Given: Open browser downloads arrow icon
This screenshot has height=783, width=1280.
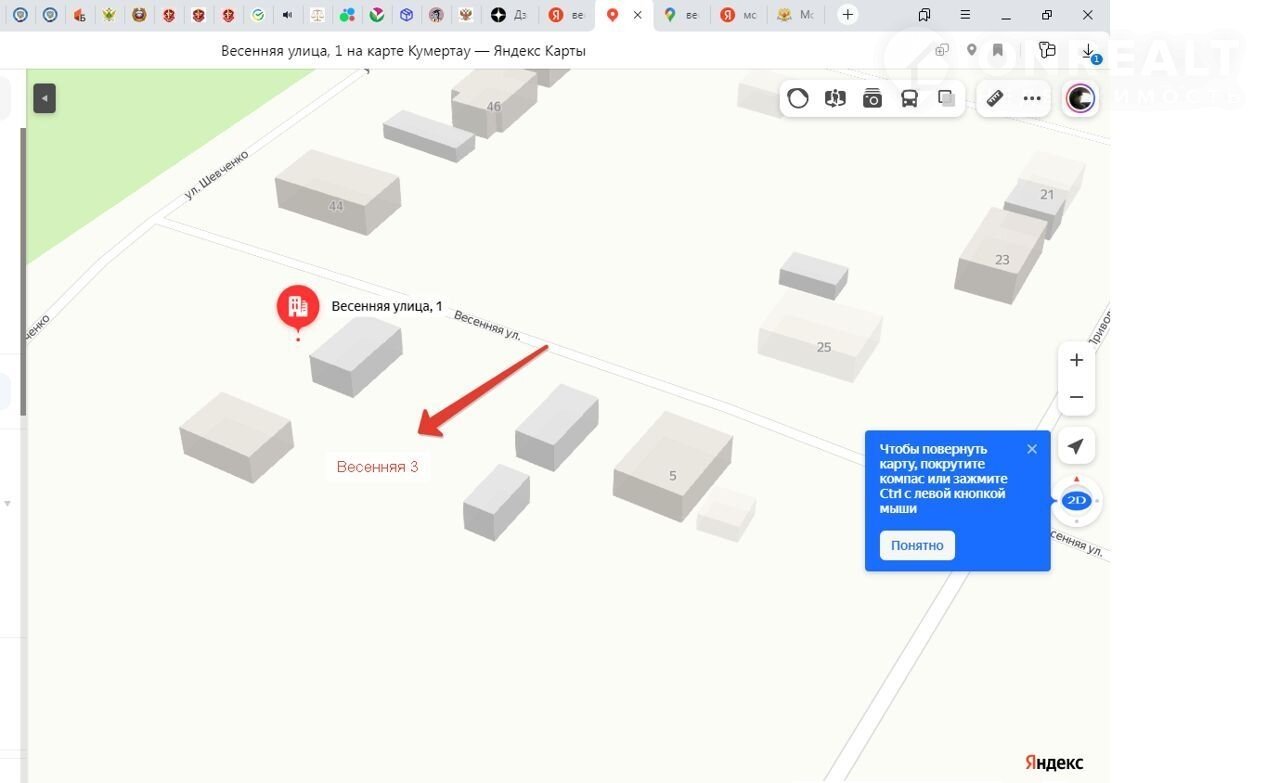Looking at the screenshot, I should [x=1089, y=51].
